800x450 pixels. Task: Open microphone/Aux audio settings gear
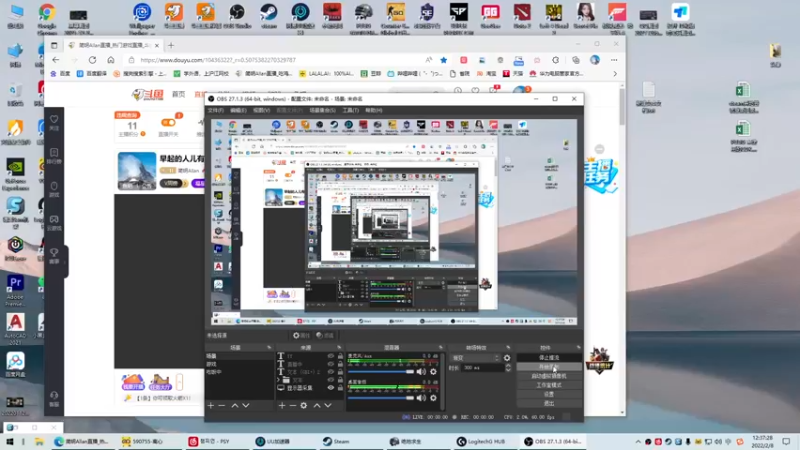coord(433,372)
